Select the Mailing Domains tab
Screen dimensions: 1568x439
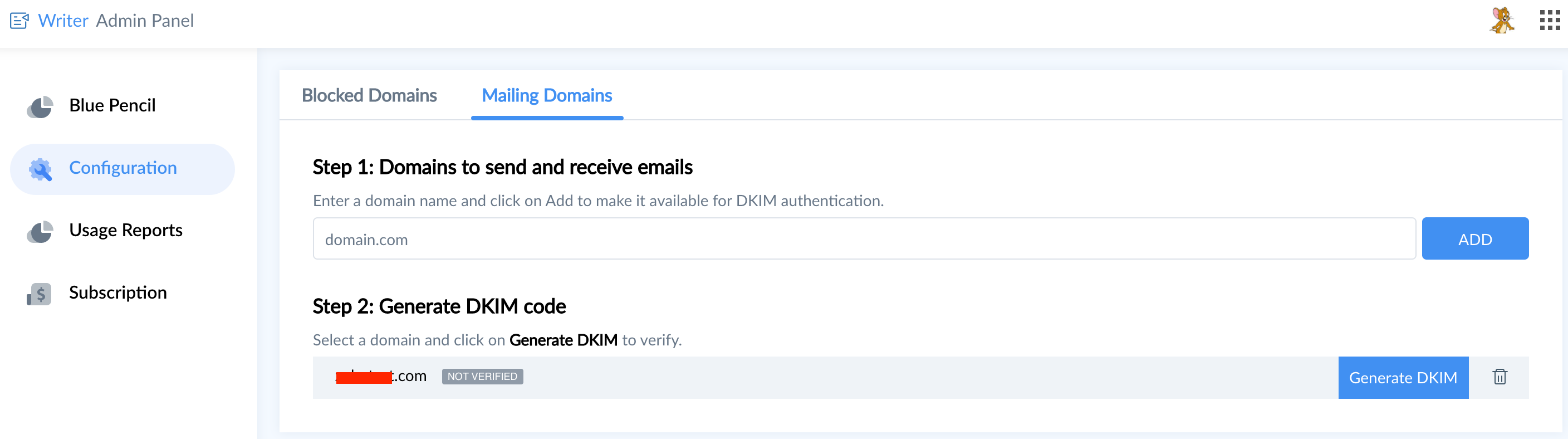tap(547, 96)
